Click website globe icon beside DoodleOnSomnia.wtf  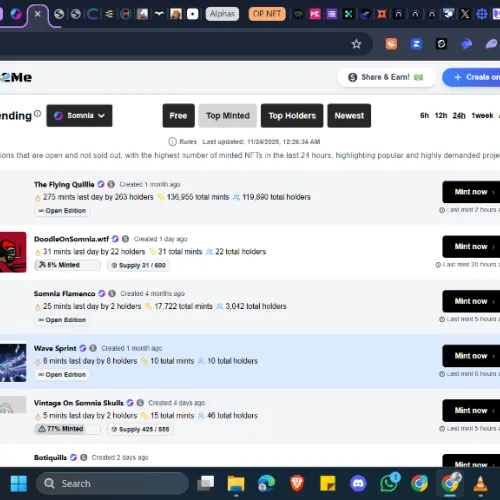(x=125, y=239)
